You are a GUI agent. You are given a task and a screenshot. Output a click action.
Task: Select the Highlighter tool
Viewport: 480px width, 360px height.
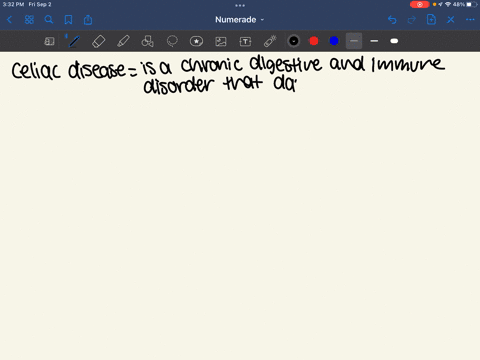(123, 41)
